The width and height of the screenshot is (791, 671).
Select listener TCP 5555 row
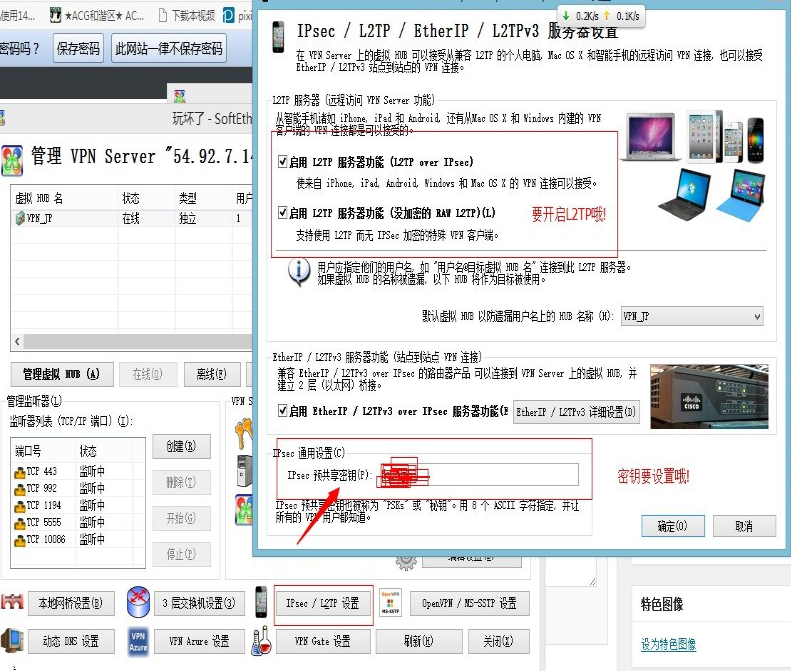point(78,523)
